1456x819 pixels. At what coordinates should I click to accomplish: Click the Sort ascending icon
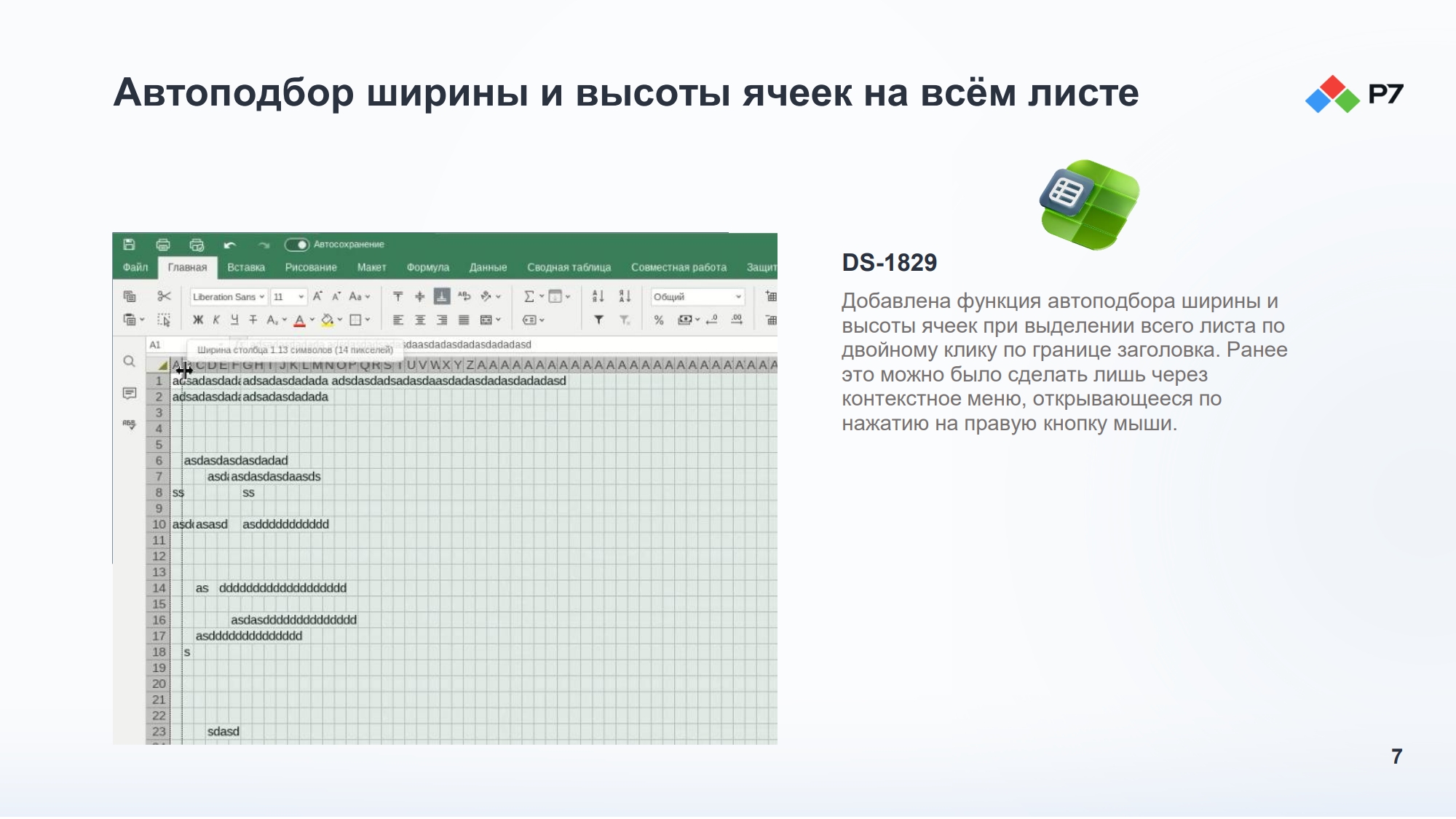click(x=598, y=296)
